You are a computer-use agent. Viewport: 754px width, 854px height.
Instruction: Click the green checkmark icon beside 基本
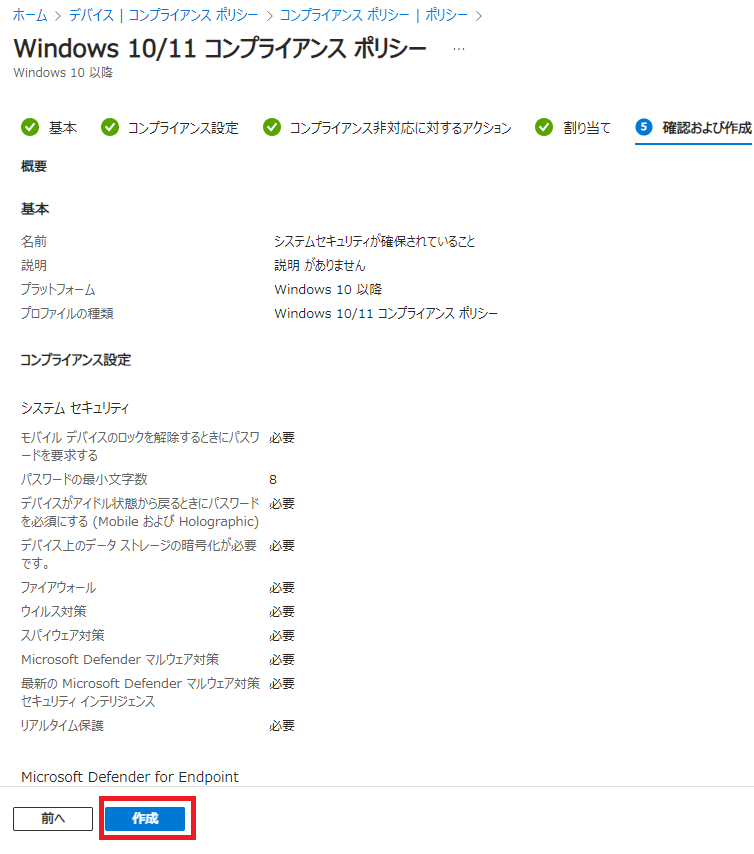pyautogui.click(x=30, y=127)
